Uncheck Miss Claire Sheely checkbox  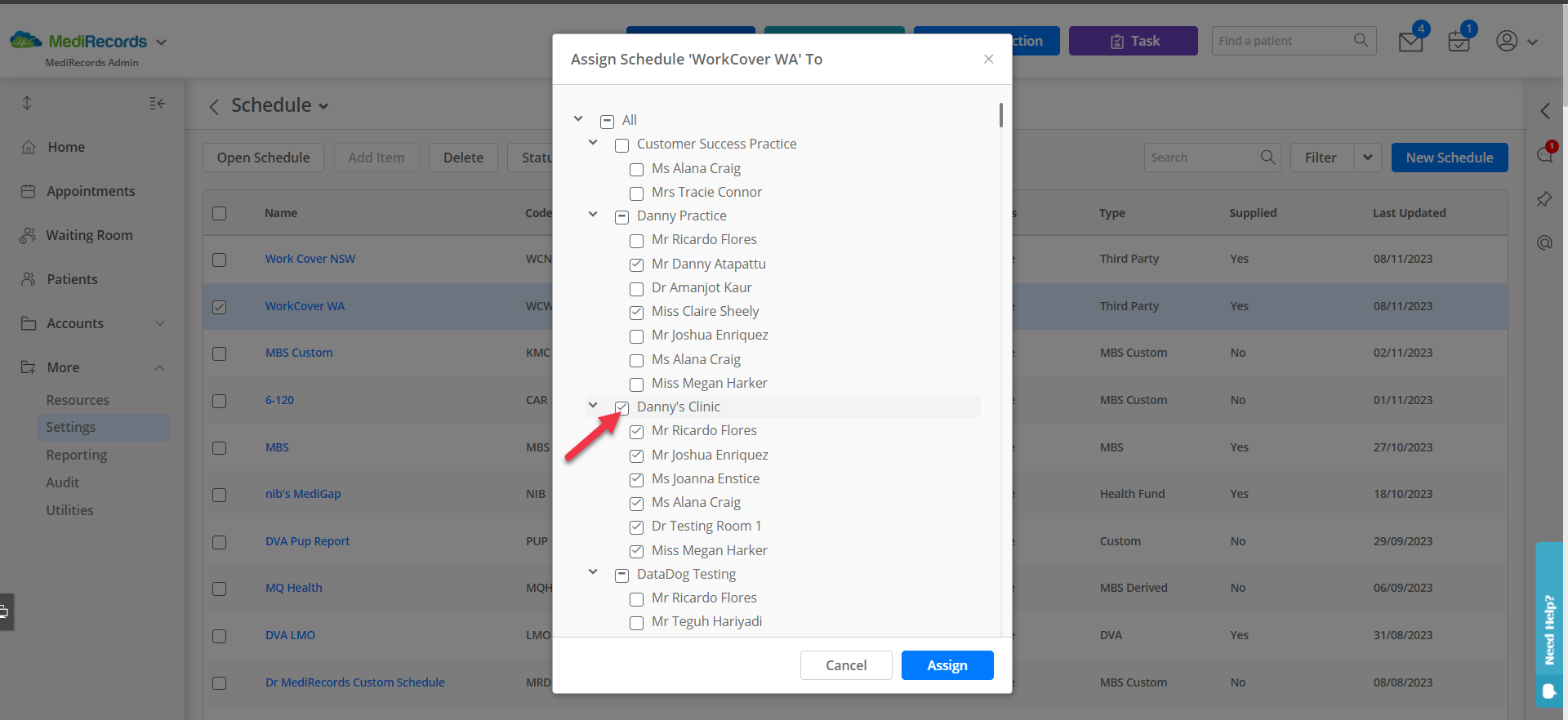(x=636, y=313)
